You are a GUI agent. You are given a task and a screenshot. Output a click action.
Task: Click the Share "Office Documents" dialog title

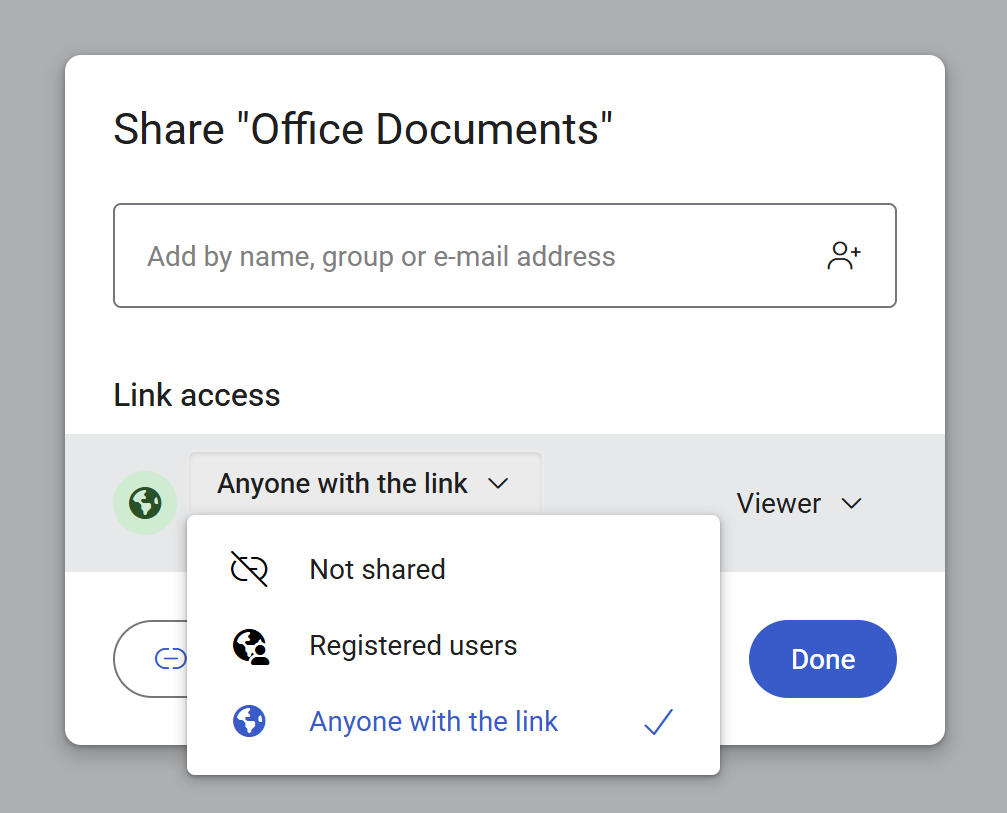[x=363, y=130]
